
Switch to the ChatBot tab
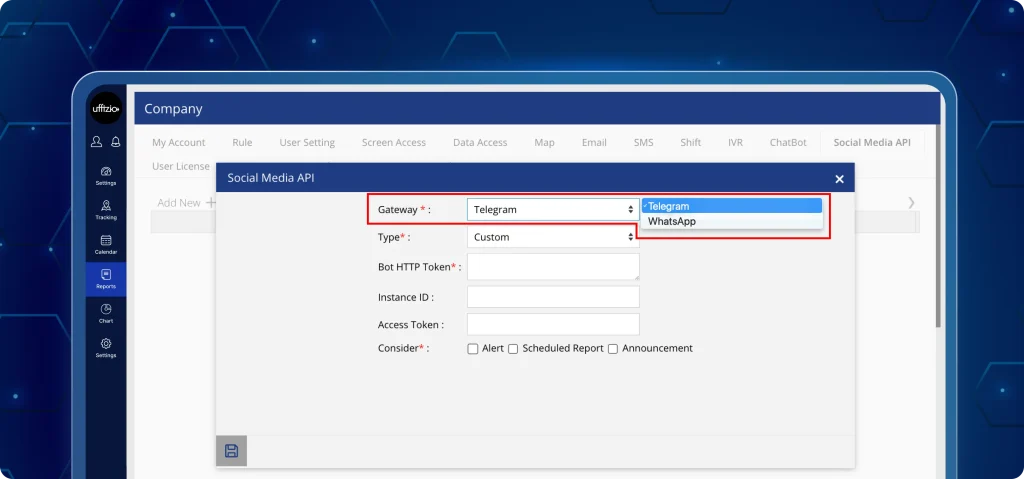click(788, 143)
